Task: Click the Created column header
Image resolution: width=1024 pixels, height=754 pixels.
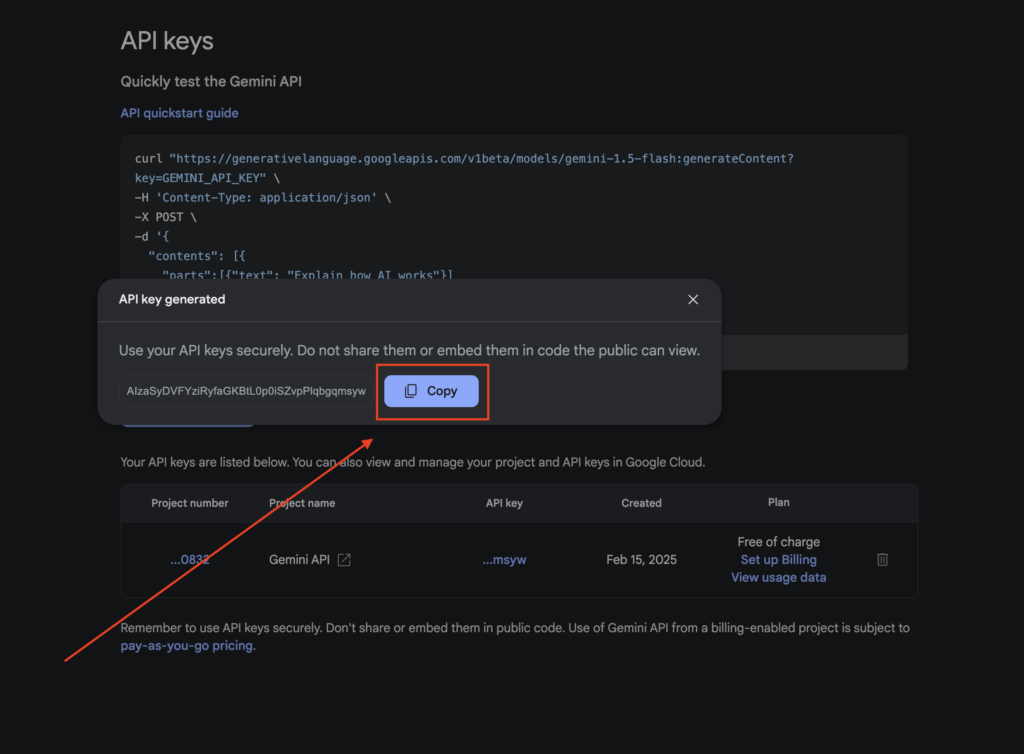Action: [641, 503]
